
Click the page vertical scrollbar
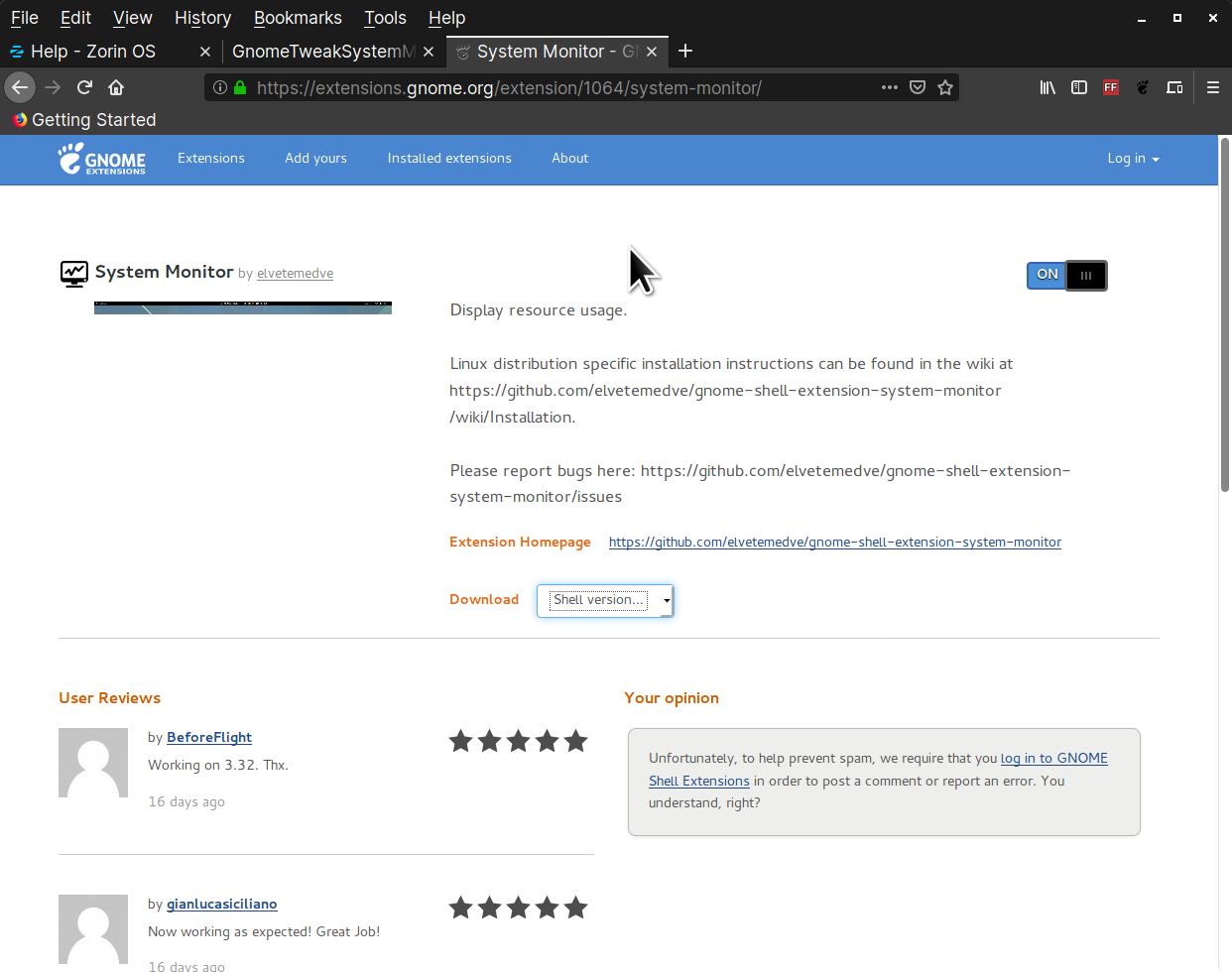pos(1224,317)
